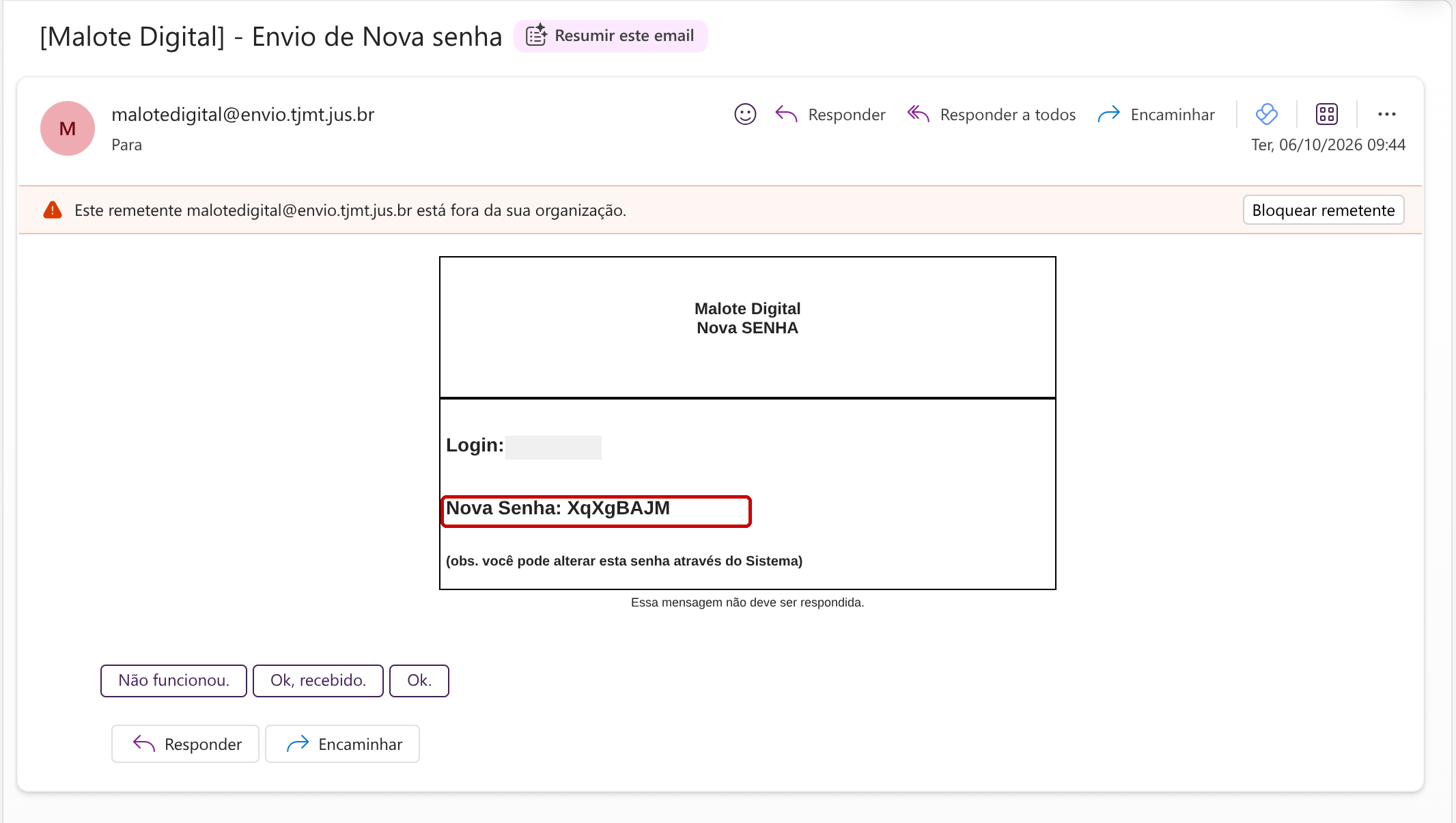
Task: Click the note about altering password via Sistema
Action: [x=624, y=561]
